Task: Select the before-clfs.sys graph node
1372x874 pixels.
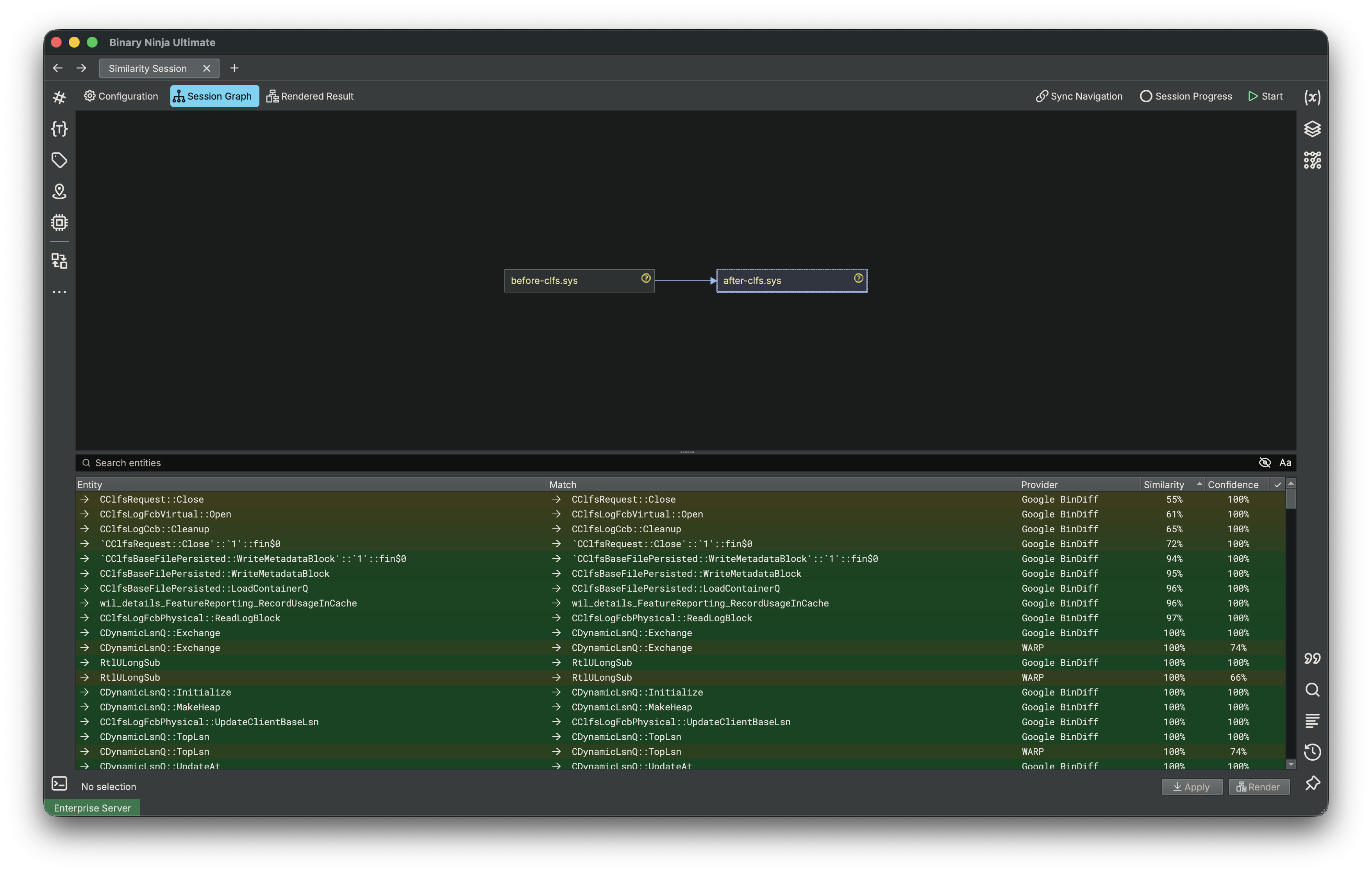Action: [579, 280]
